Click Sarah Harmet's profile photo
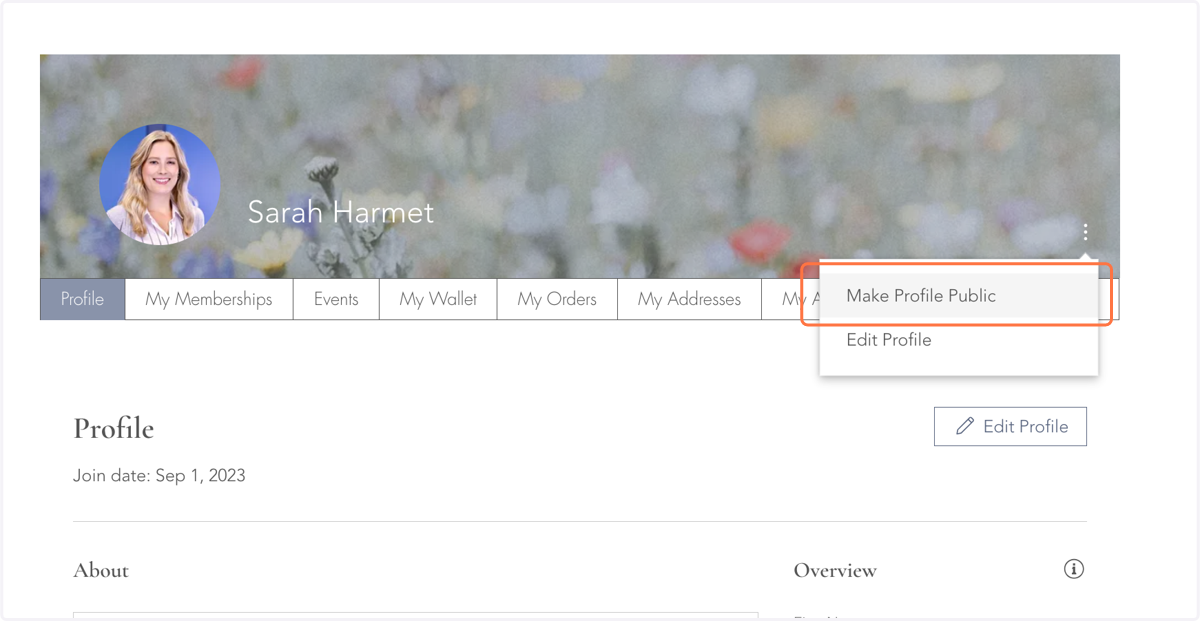Screen dimensions: 1200x621 [x=160, y=185]
